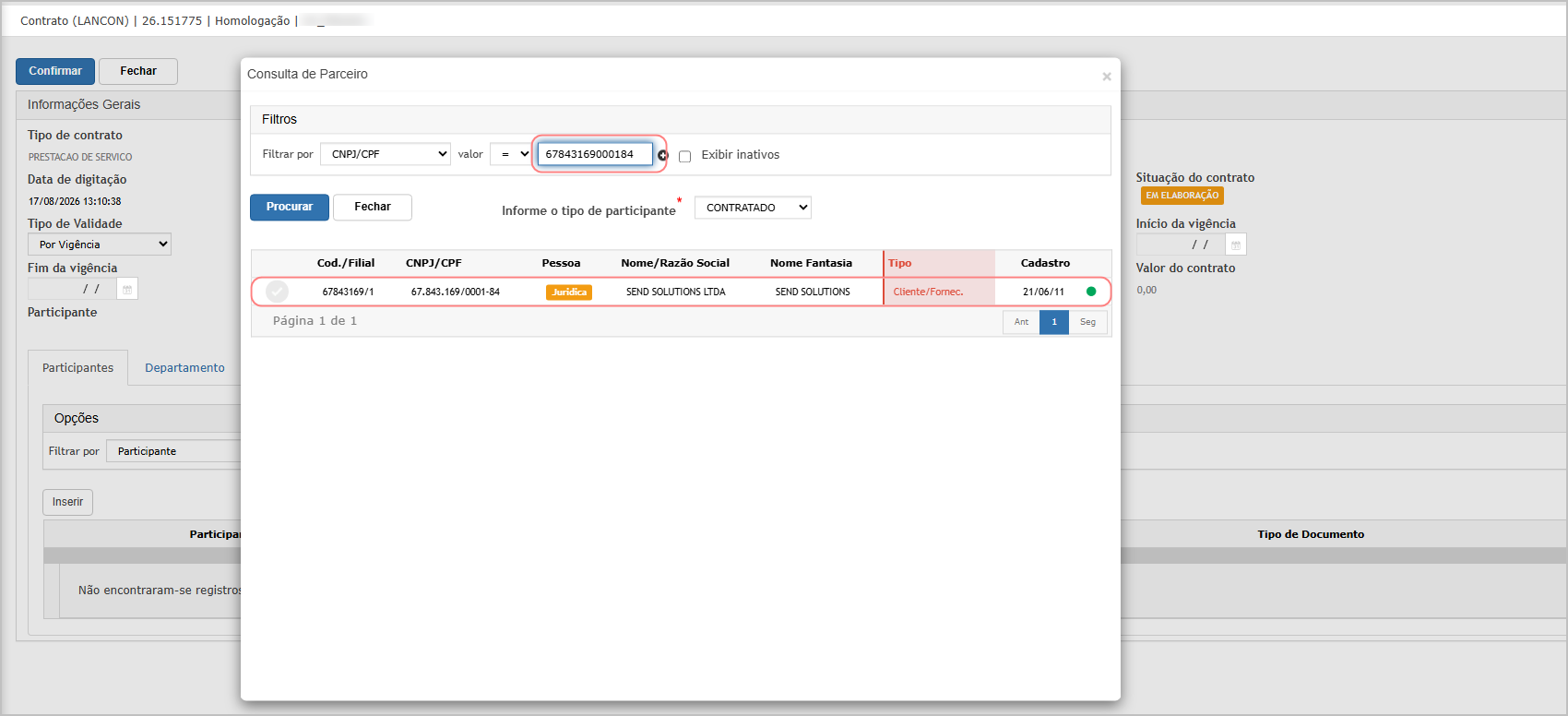Click the Nome Fantasia column header
1568x716 pixels.
[x=812, y=263]
